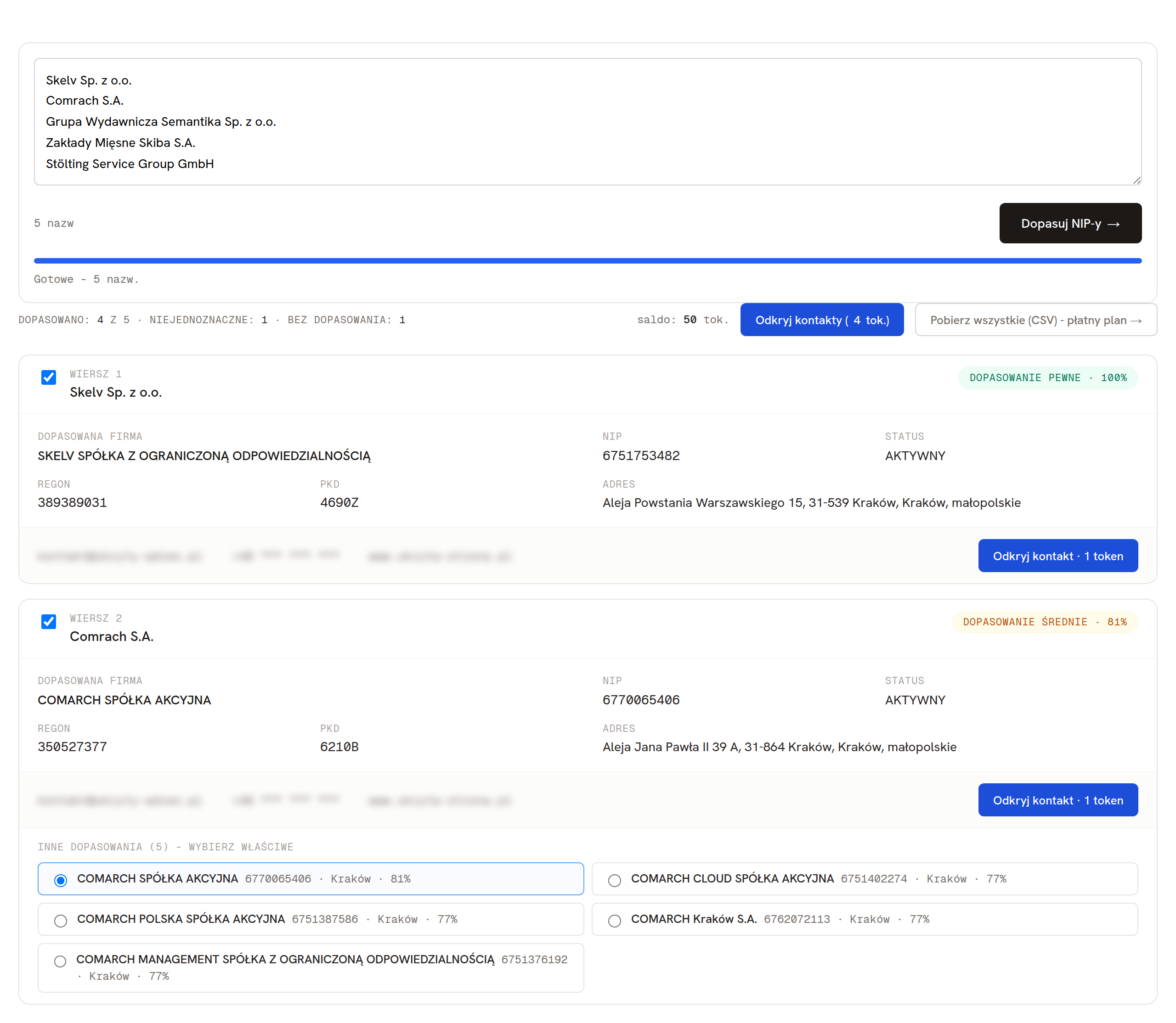Click the "NIEJEDNOZNACZNE: 1" stat
This screenshot has width=1176, height=1023.
coord(209,320)
